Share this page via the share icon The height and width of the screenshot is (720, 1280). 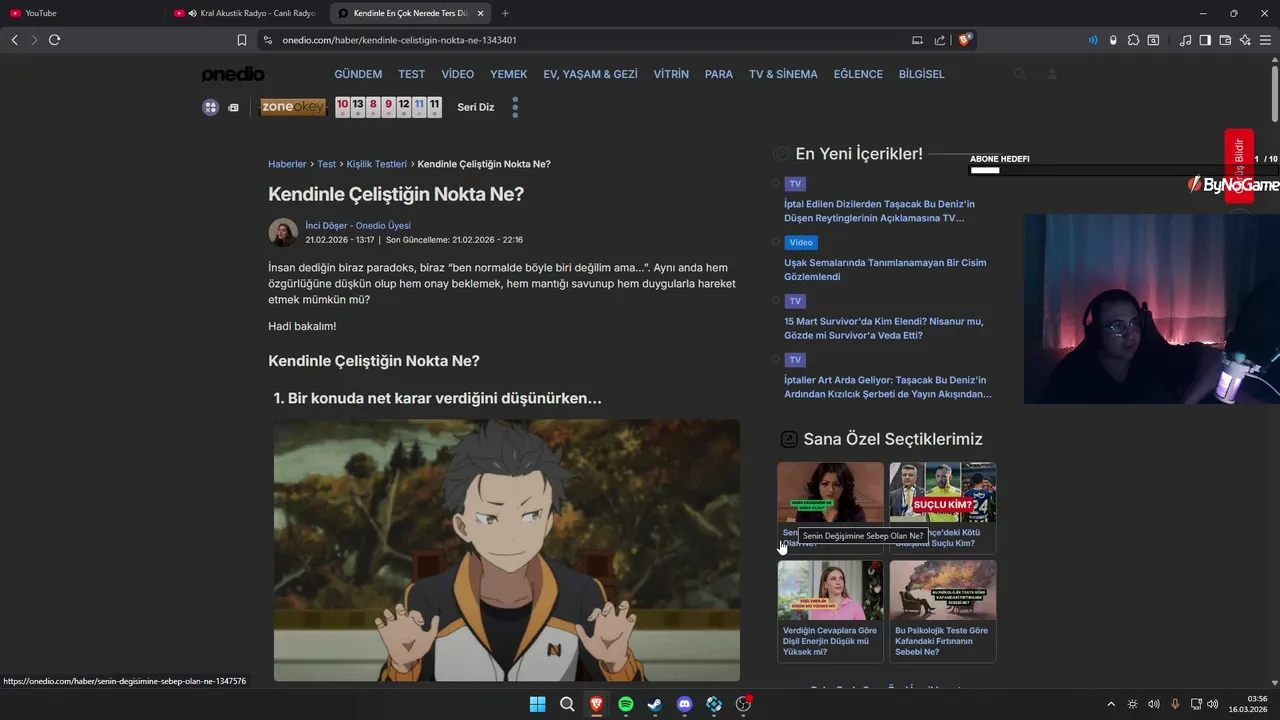(x=940, y=40)
